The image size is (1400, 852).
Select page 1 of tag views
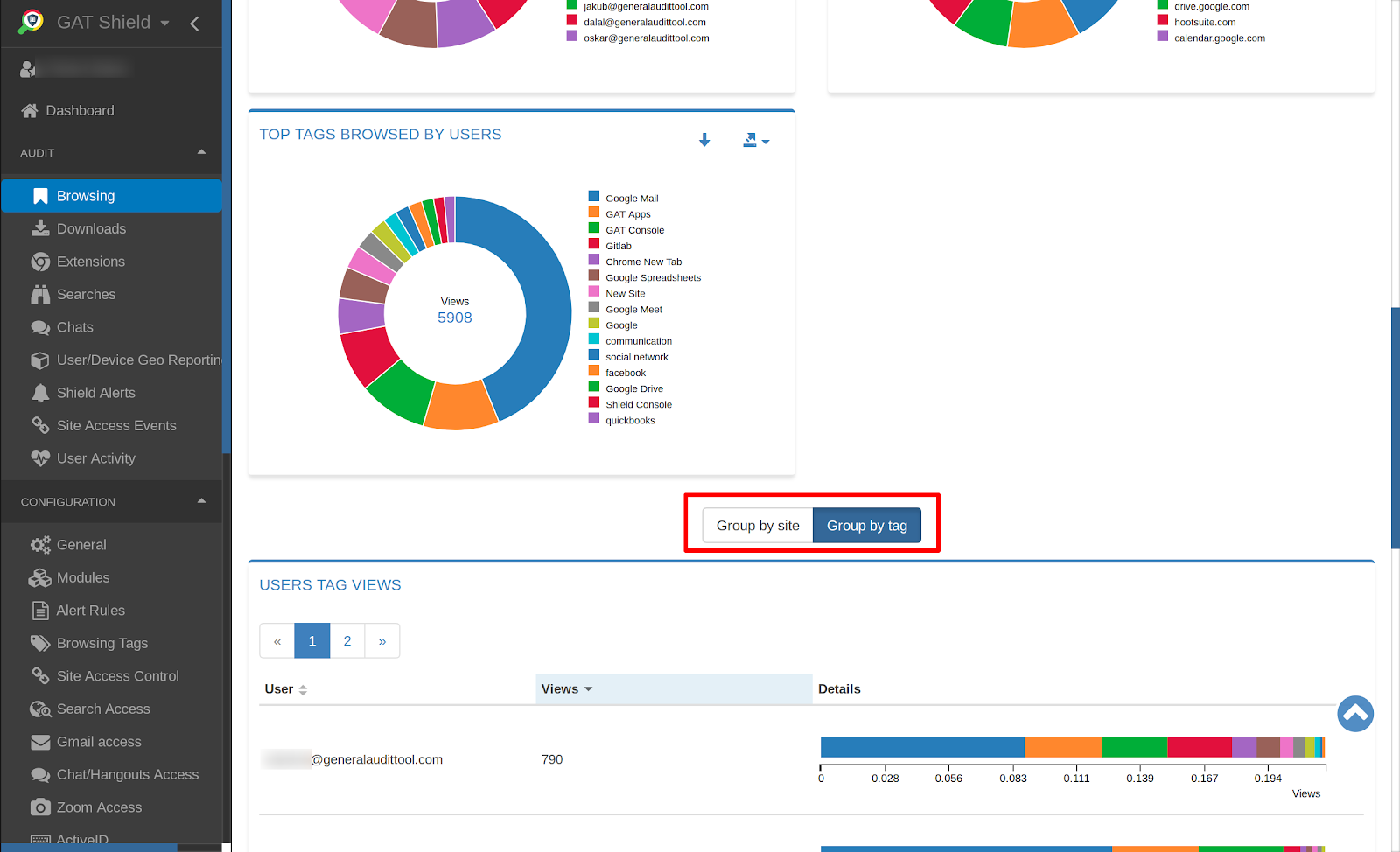312,641
